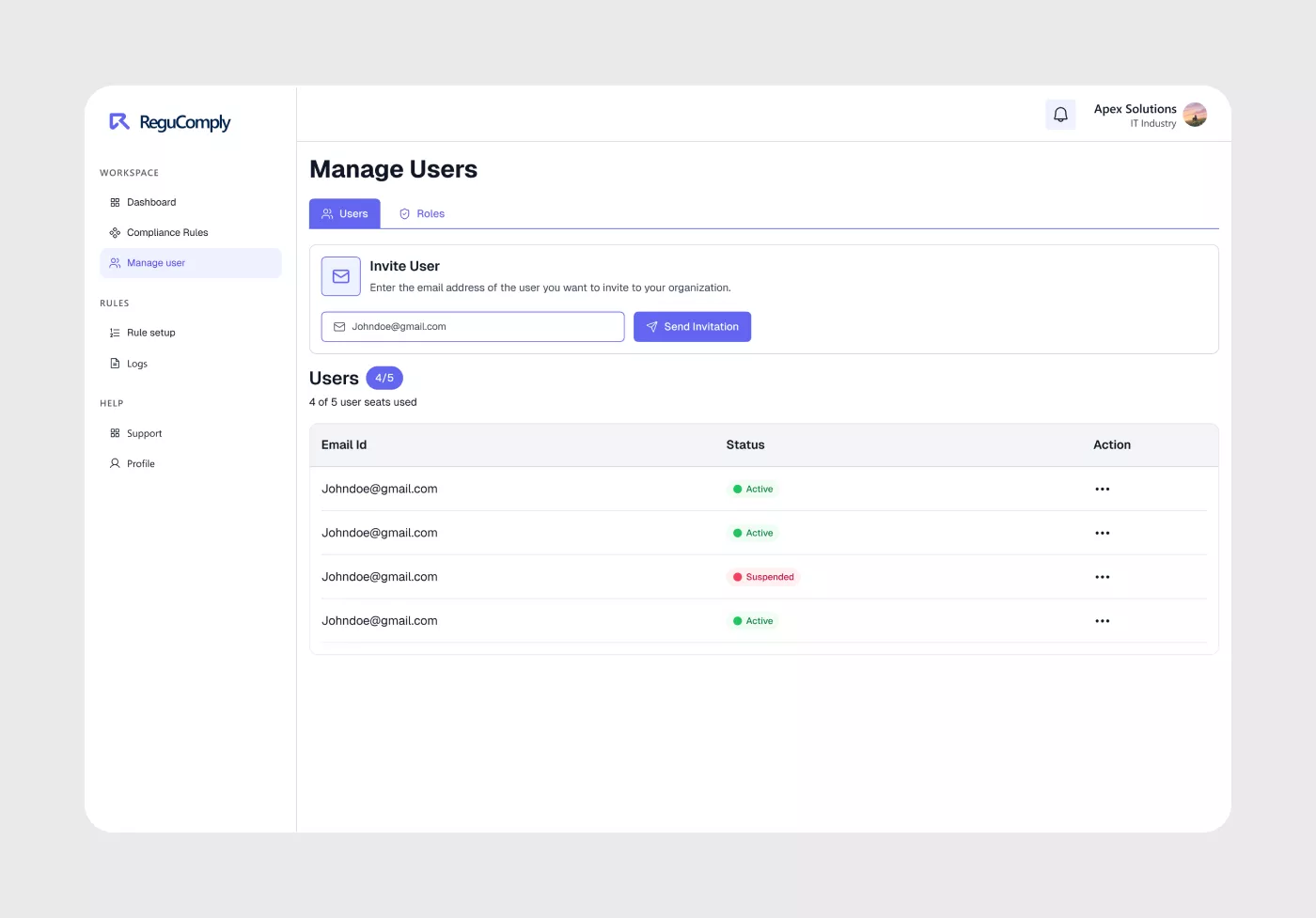Click the shield icon on Roles tab
This screenshot has width=1316, height=918.
point(404,213)
